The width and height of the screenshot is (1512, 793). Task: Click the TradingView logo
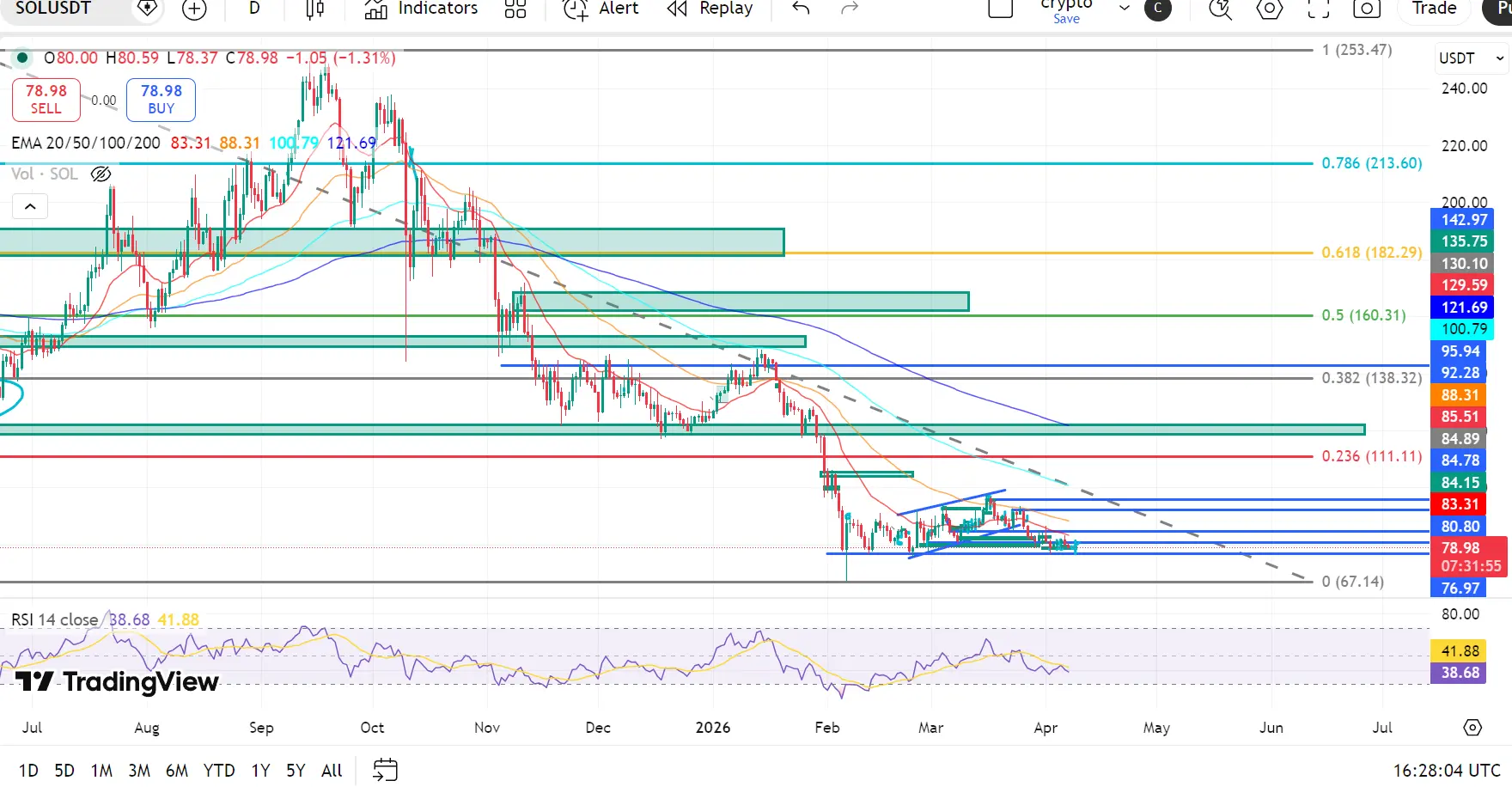pyautogui.click(x=117, y=682)
